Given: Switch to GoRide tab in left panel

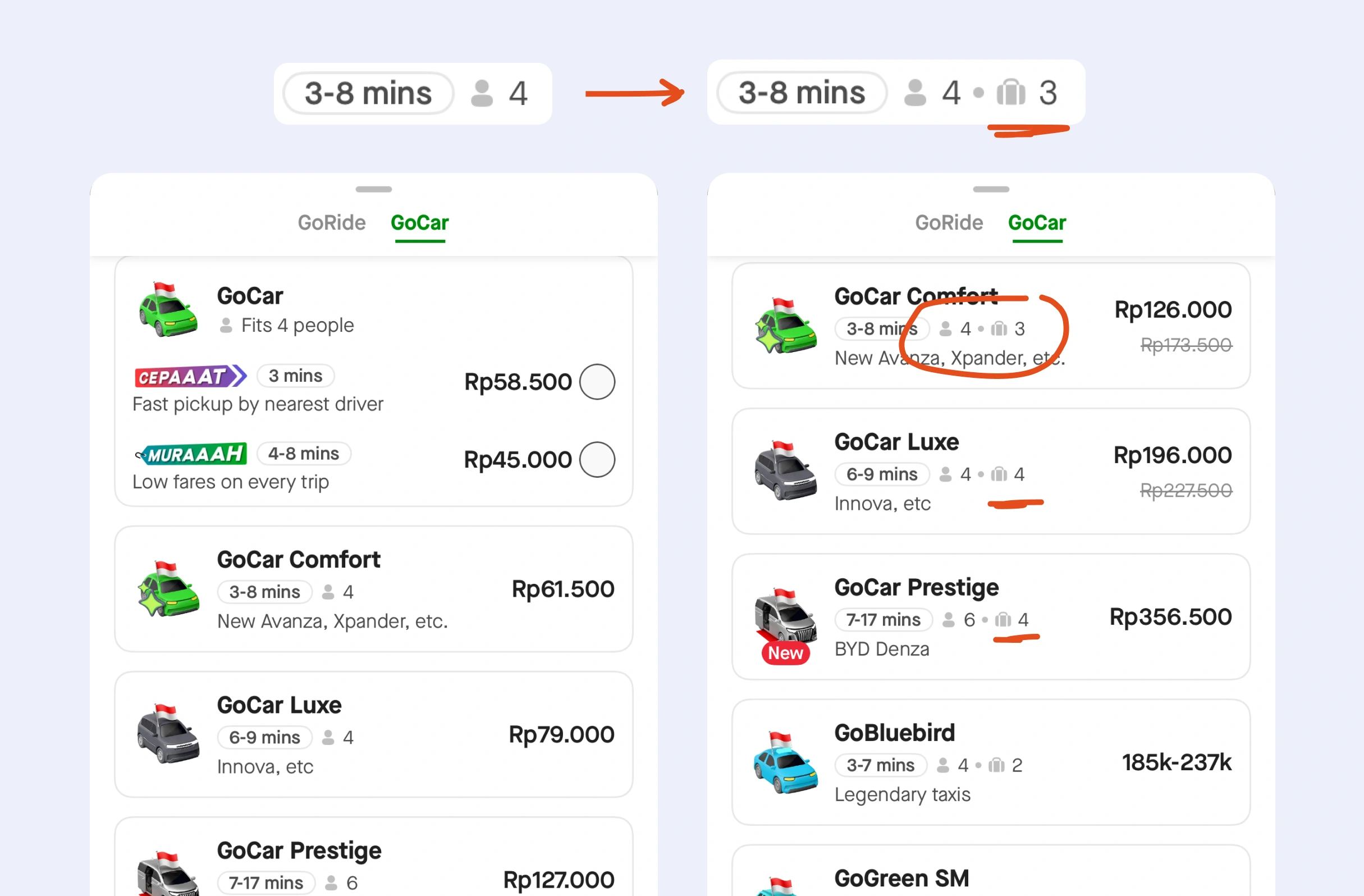Looking at the screenshot, I should point(331,222).
